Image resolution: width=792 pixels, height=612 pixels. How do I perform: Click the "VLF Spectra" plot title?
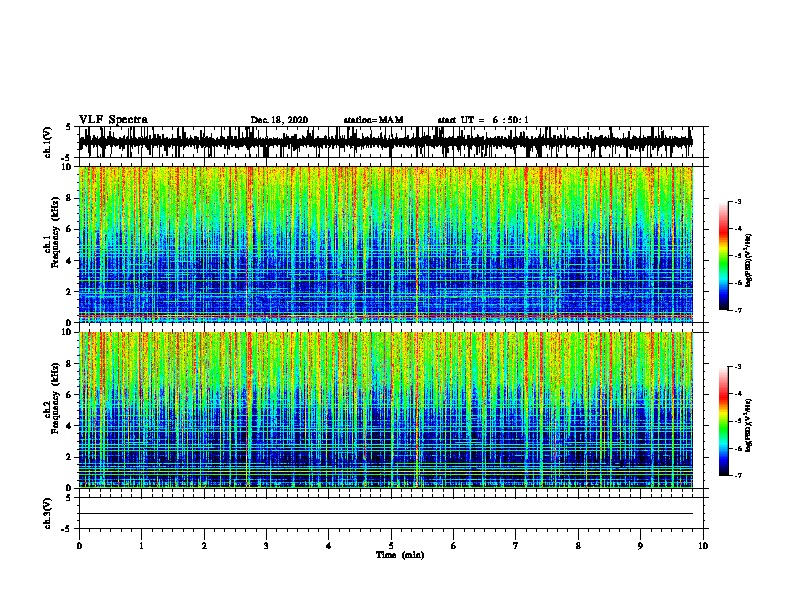tap(113, 120)
